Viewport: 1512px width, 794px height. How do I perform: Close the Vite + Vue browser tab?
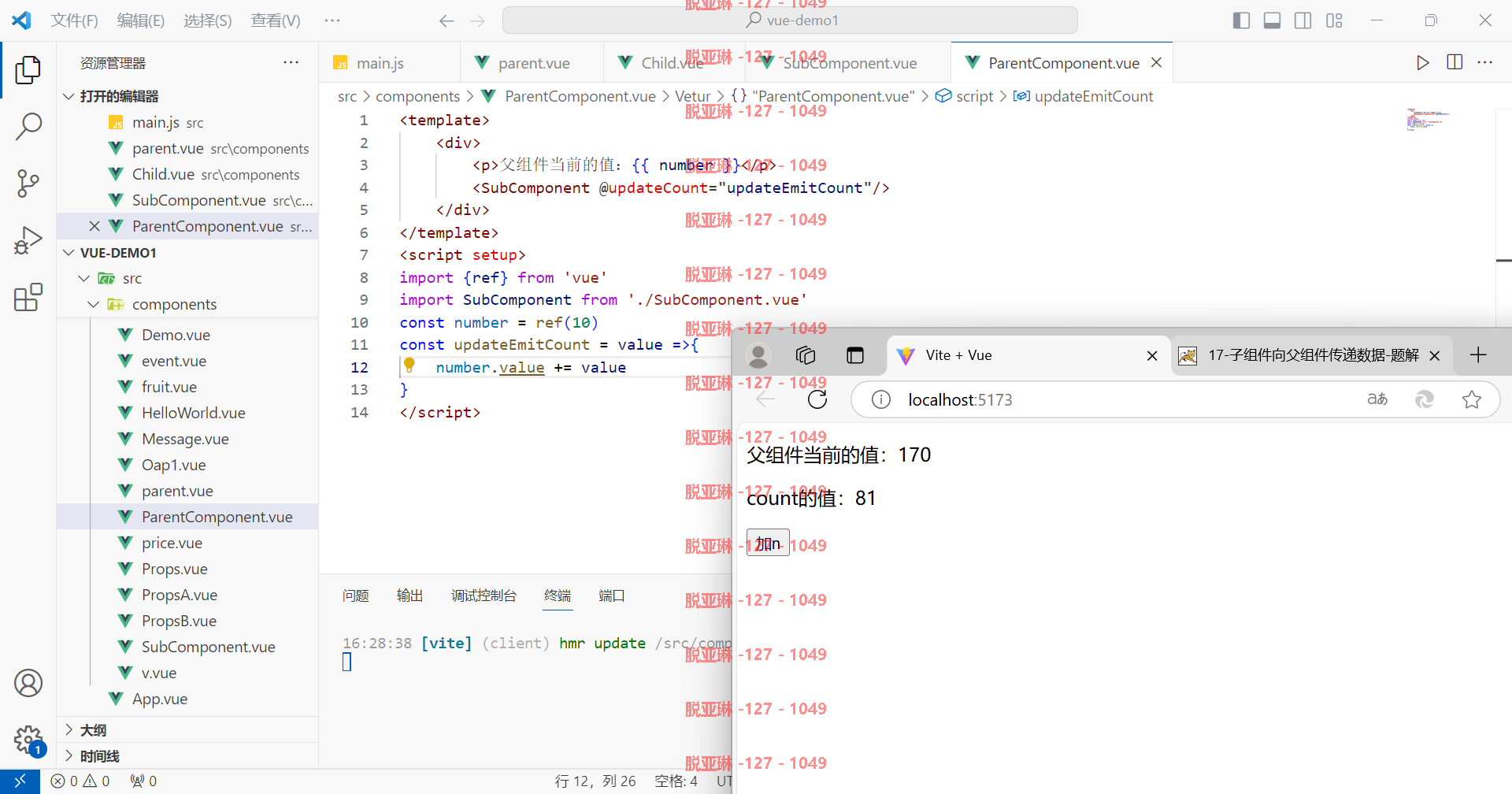(x=1152, y=356)
